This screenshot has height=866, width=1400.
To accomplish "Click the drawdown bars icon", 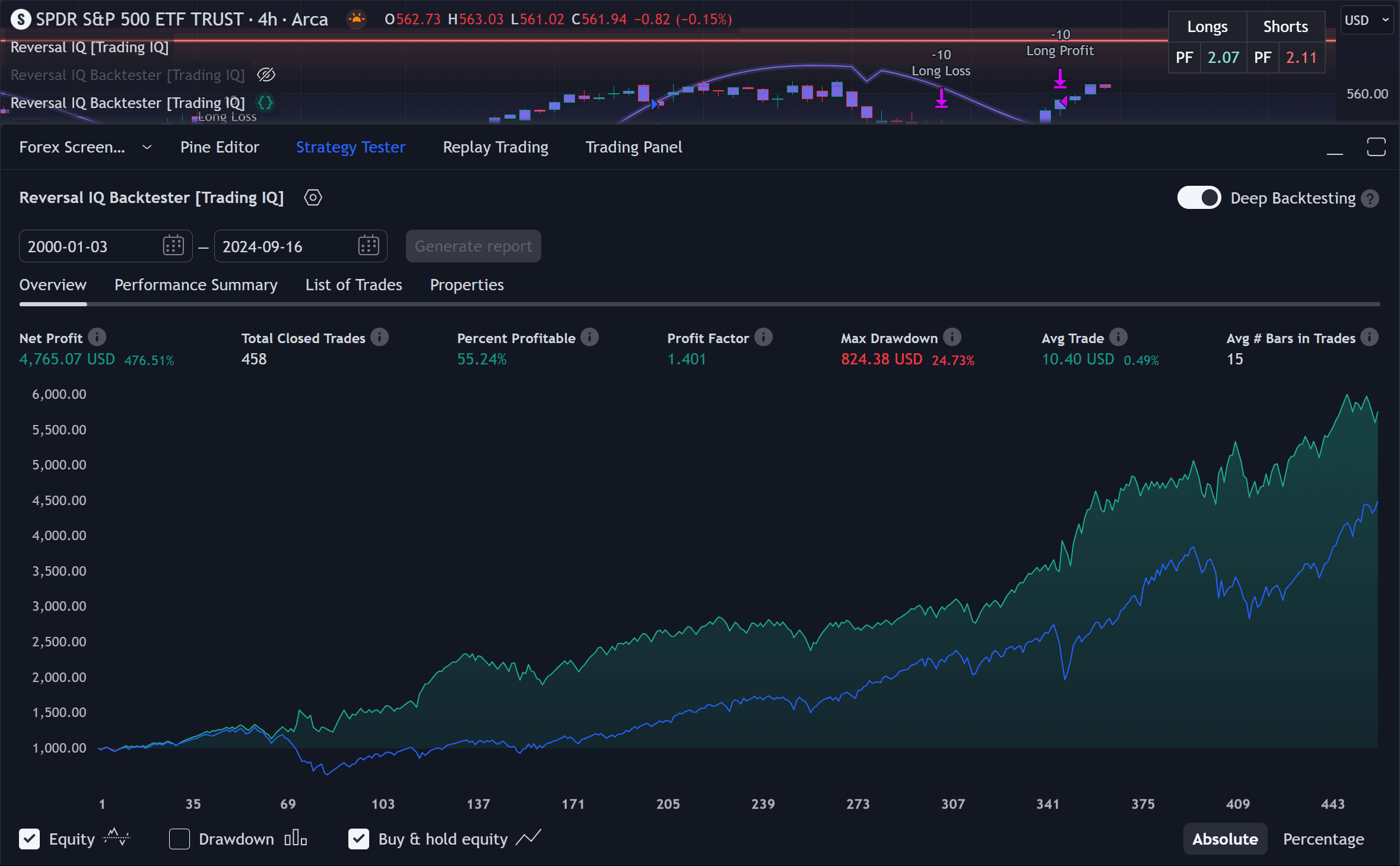I will pos(296,838).
